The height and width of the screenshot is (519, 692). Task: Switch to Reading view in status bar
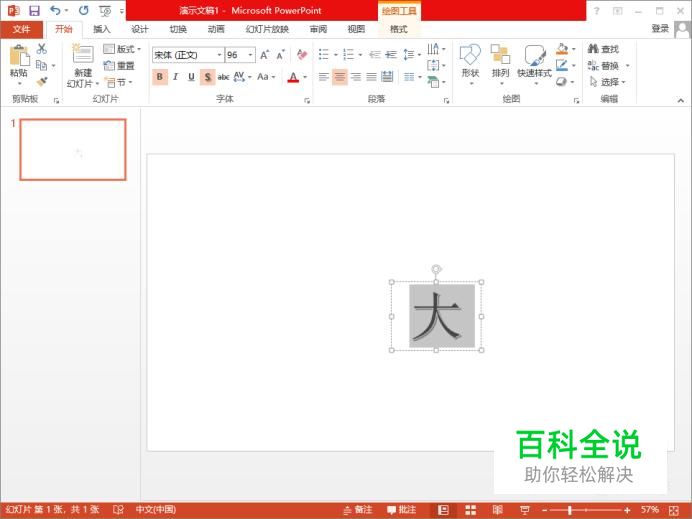[497, 510]
